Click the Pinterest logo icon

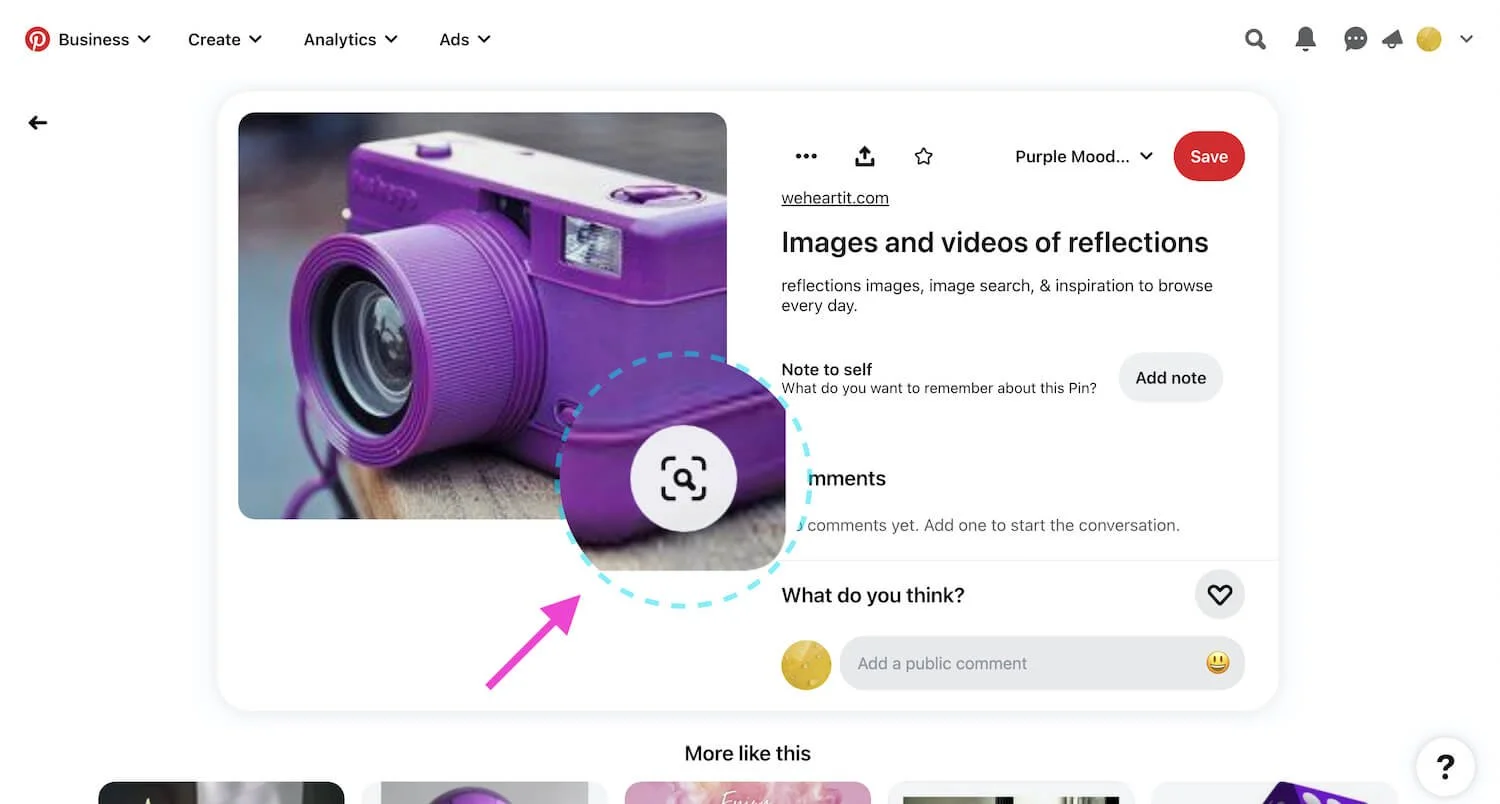click(37, 39)
